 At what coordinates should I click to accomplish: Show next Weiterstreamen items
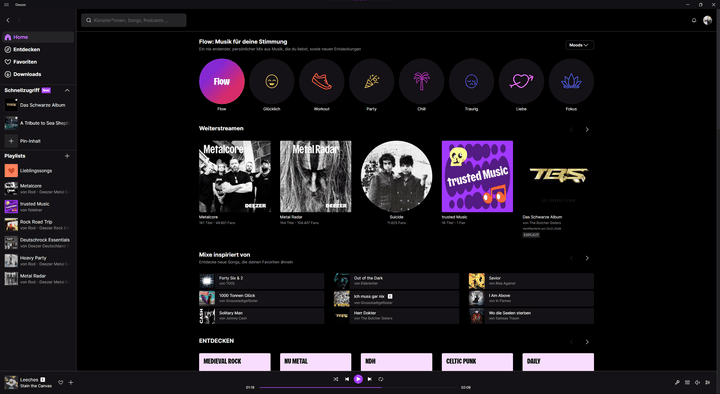587,129
